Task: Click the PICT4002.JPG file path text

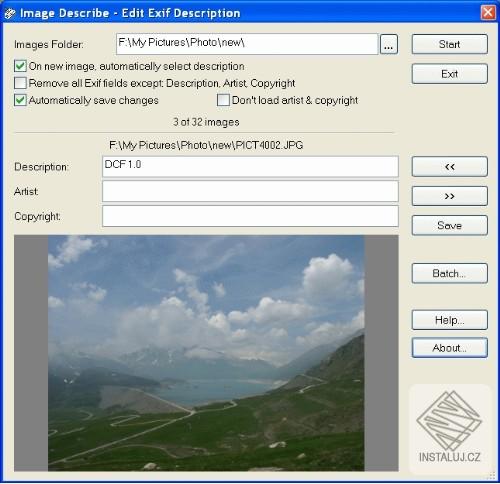Action: point(206,145)
